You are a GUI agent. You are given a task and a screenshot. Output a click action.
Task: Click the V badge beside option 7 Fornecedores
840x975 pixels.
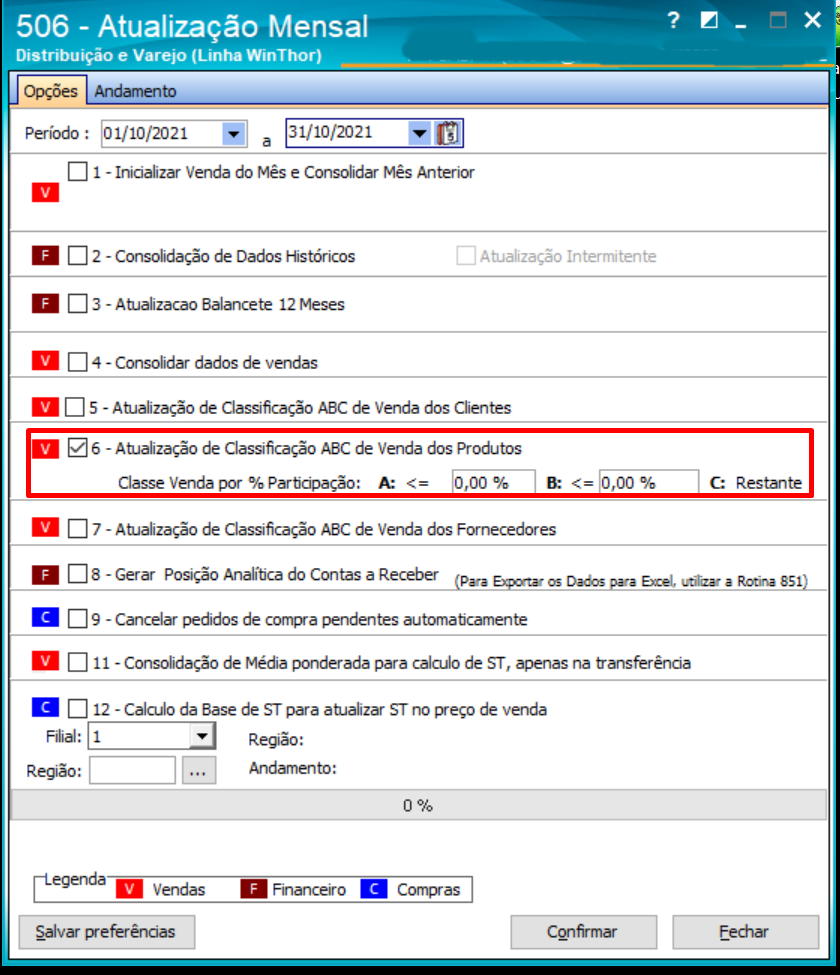tap(45, 527)
